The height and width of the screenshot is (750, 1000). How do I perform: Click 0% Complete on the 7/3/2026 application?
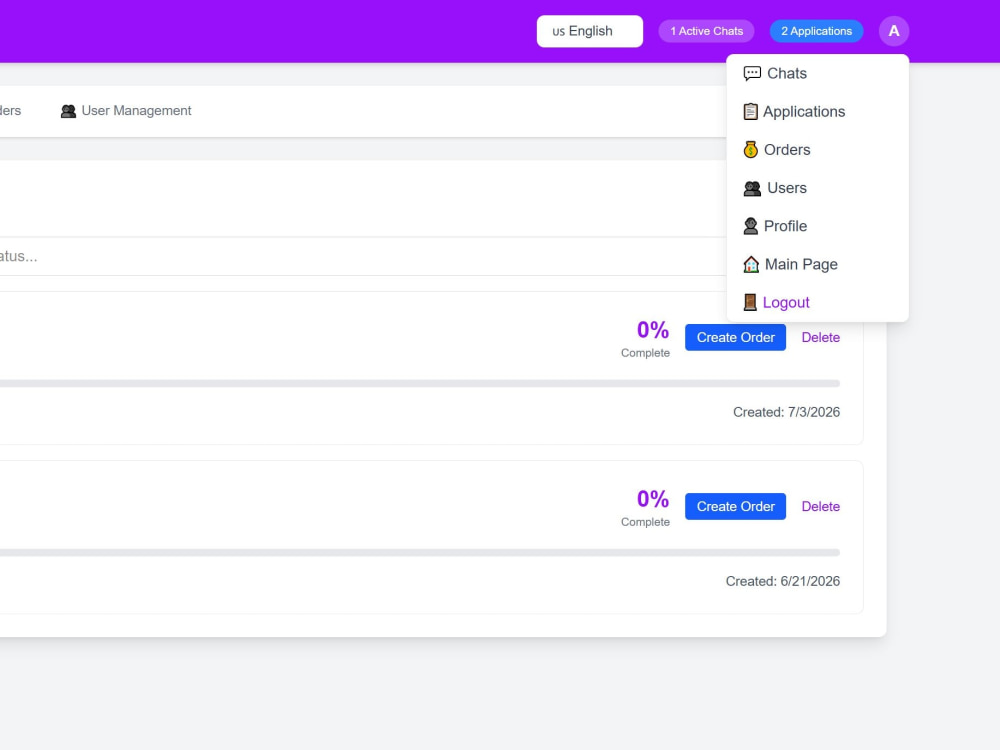click(645, 339)
